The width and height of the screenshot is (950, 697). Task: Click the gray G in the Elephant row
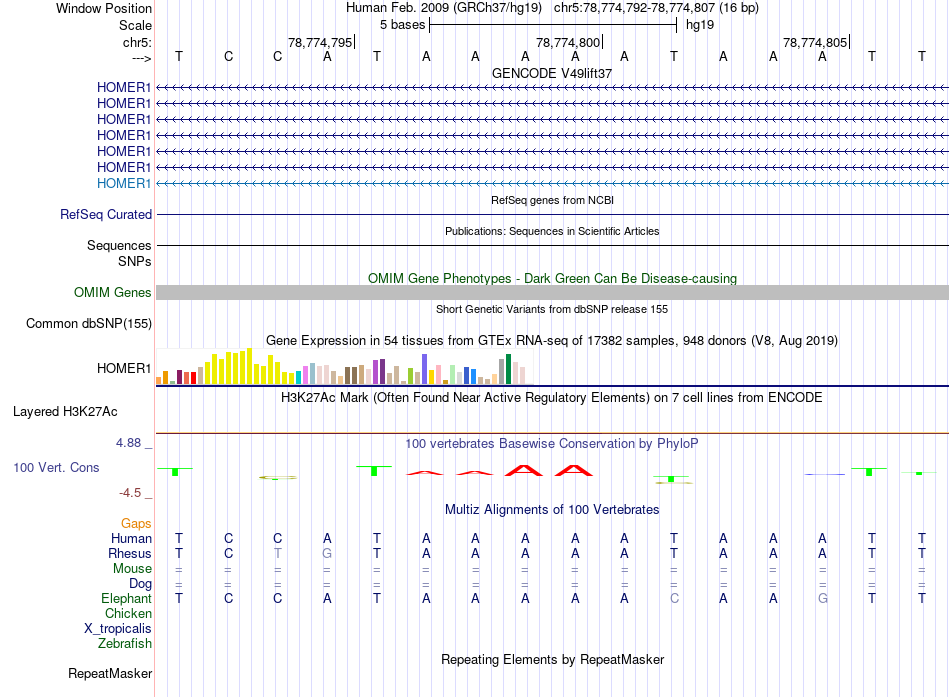[x=822, y=598]
